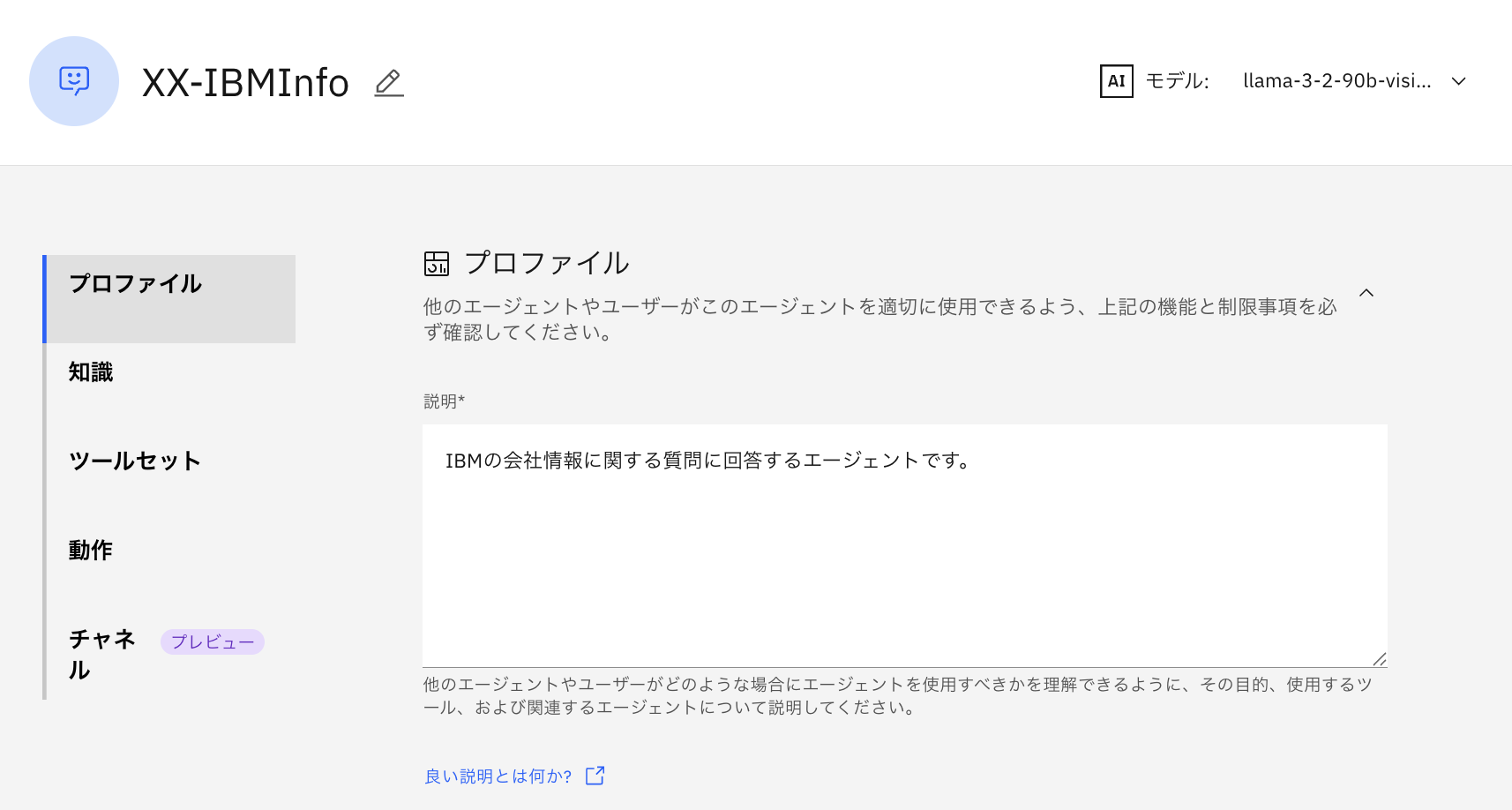Image resolution: width=1512 pixels, height=810 pixels.
Task: Click the モデル: label
Action: (1177, 81)
